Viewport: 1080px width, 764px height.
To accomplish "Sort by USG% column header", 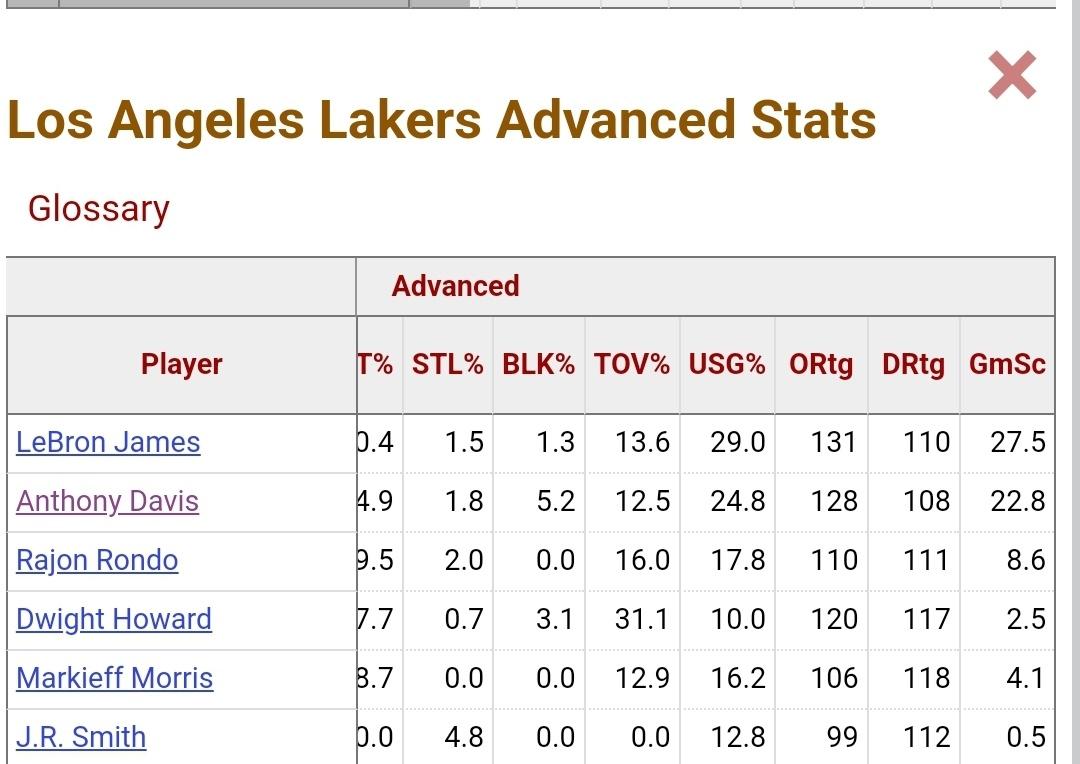I will click(726, 364).
